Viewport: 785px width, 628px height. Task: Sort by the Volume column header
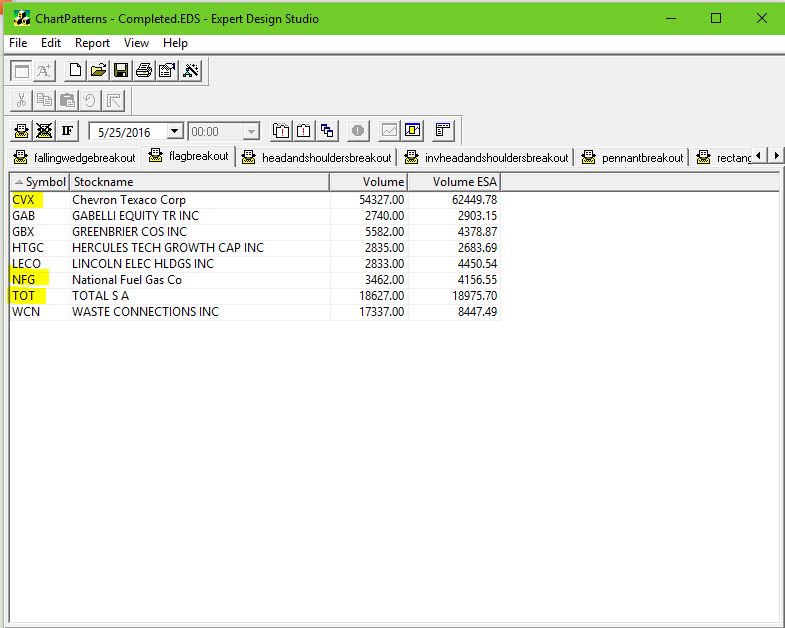[x=368, y=182]
